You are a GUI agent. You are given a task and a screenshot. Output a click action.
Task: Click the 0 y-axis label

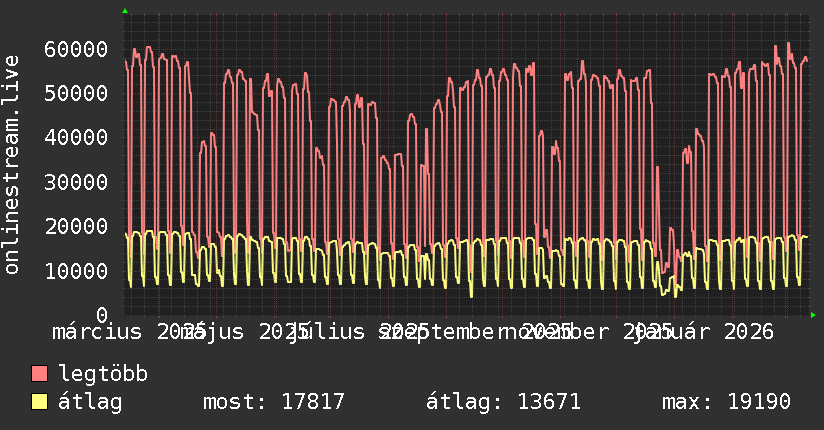pyautogui.click(x=102, y=315)
